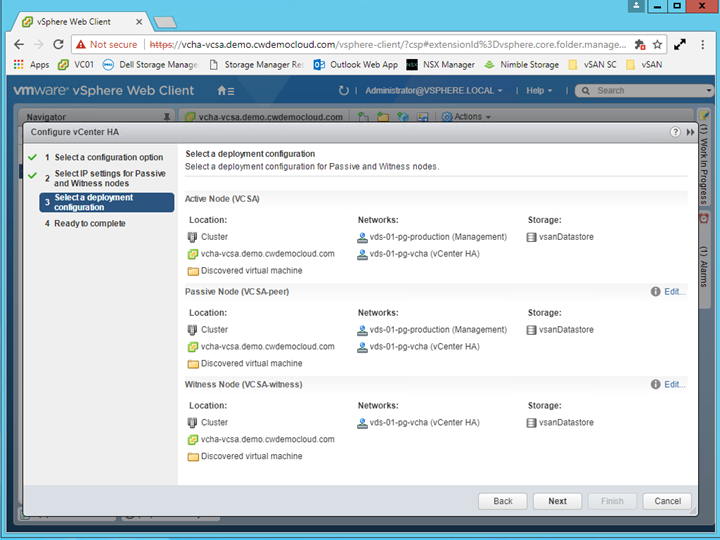This screenshot has width=720, height=540.
Task: Expand the search options dropdown arrow
Action: (x=709, y=90)
